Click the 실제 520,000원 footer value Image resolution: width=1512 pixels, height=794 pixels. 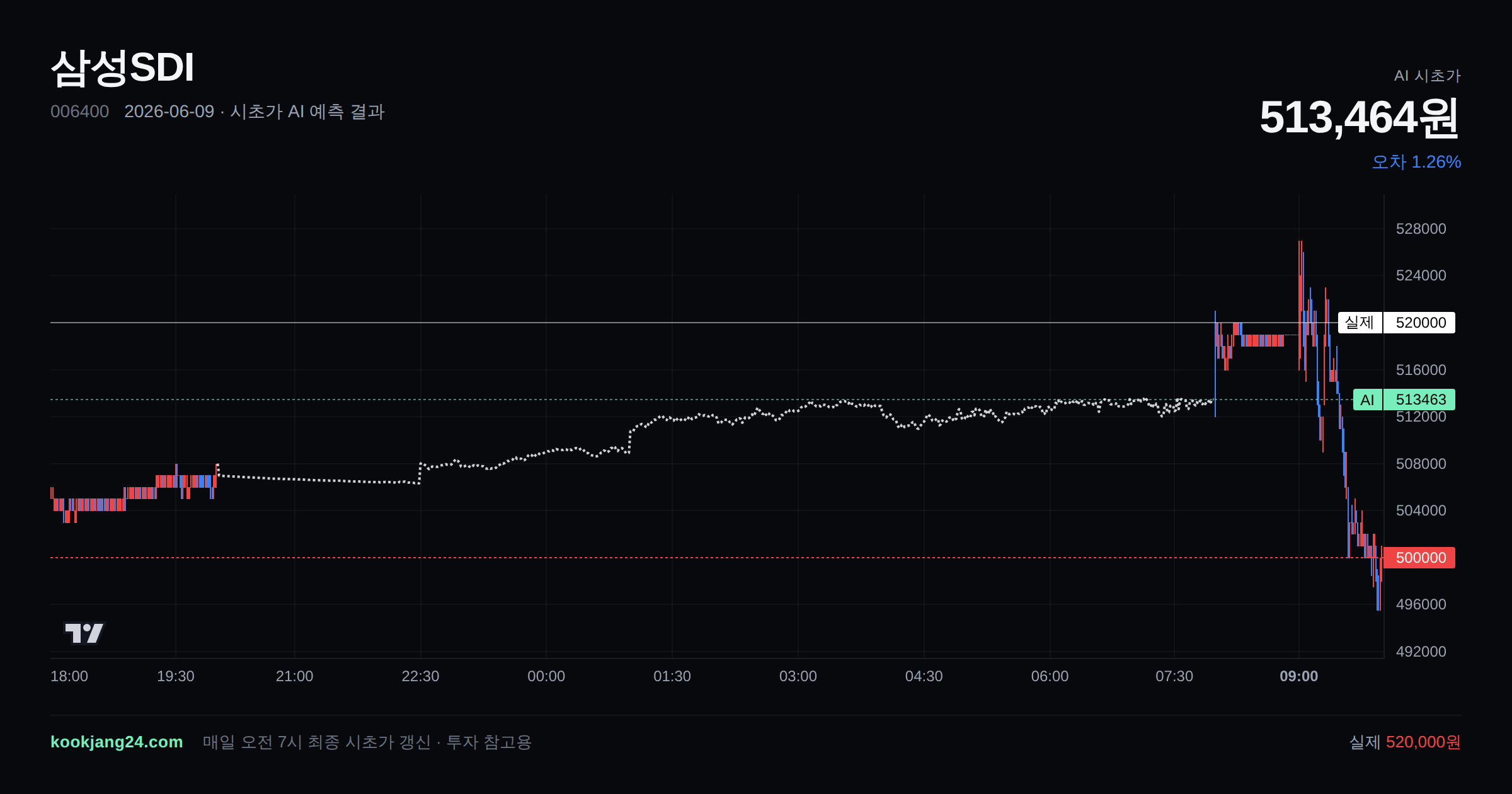tap(1405, 742)
